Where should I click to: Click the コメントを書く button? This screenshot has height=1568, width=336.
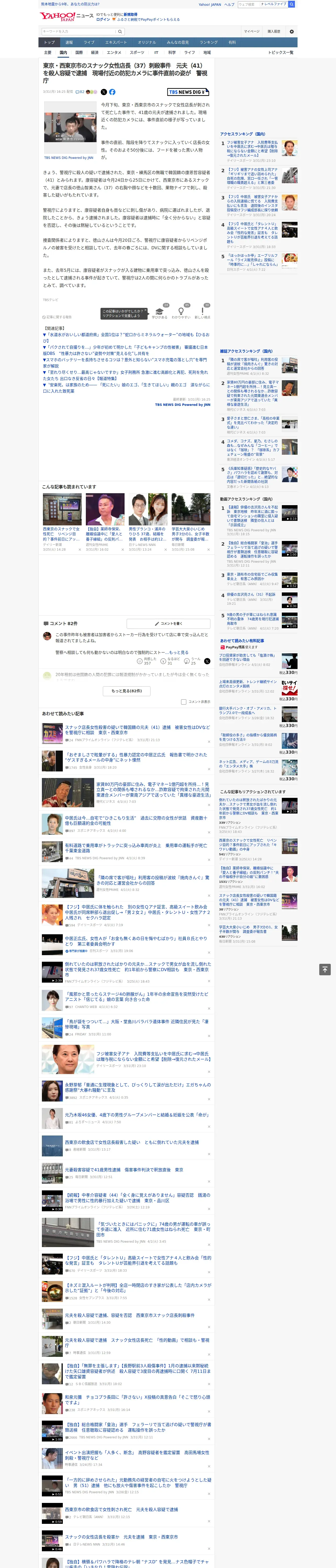[x=169, y=623]
